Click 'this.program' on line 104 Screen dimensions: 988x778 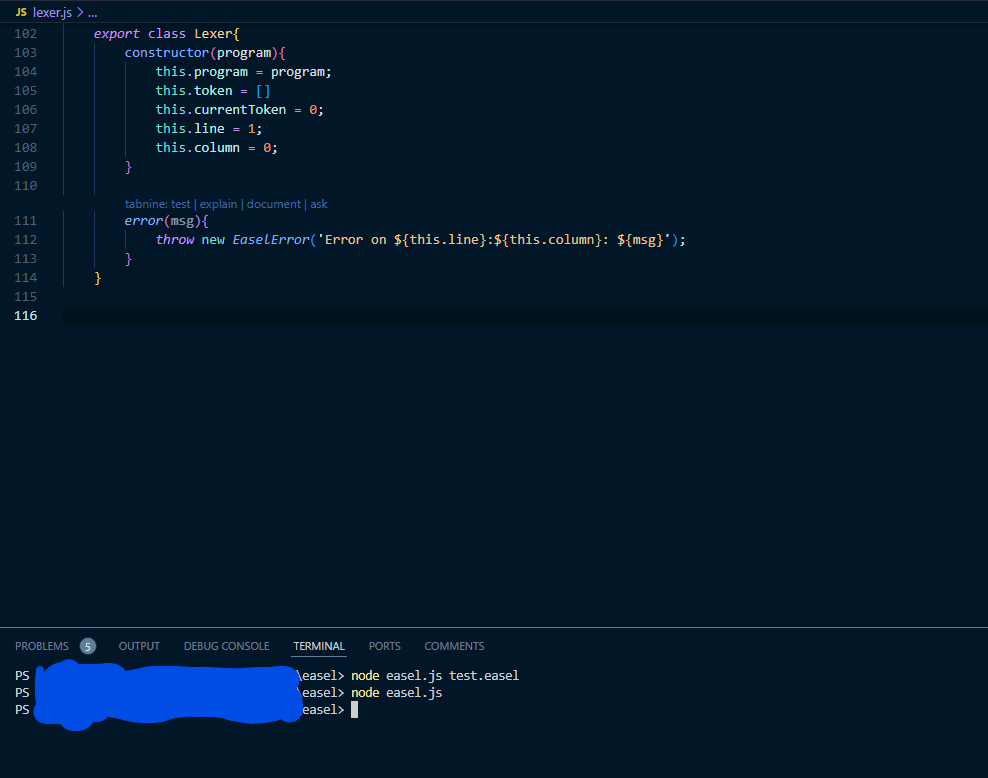click(202, 72)
